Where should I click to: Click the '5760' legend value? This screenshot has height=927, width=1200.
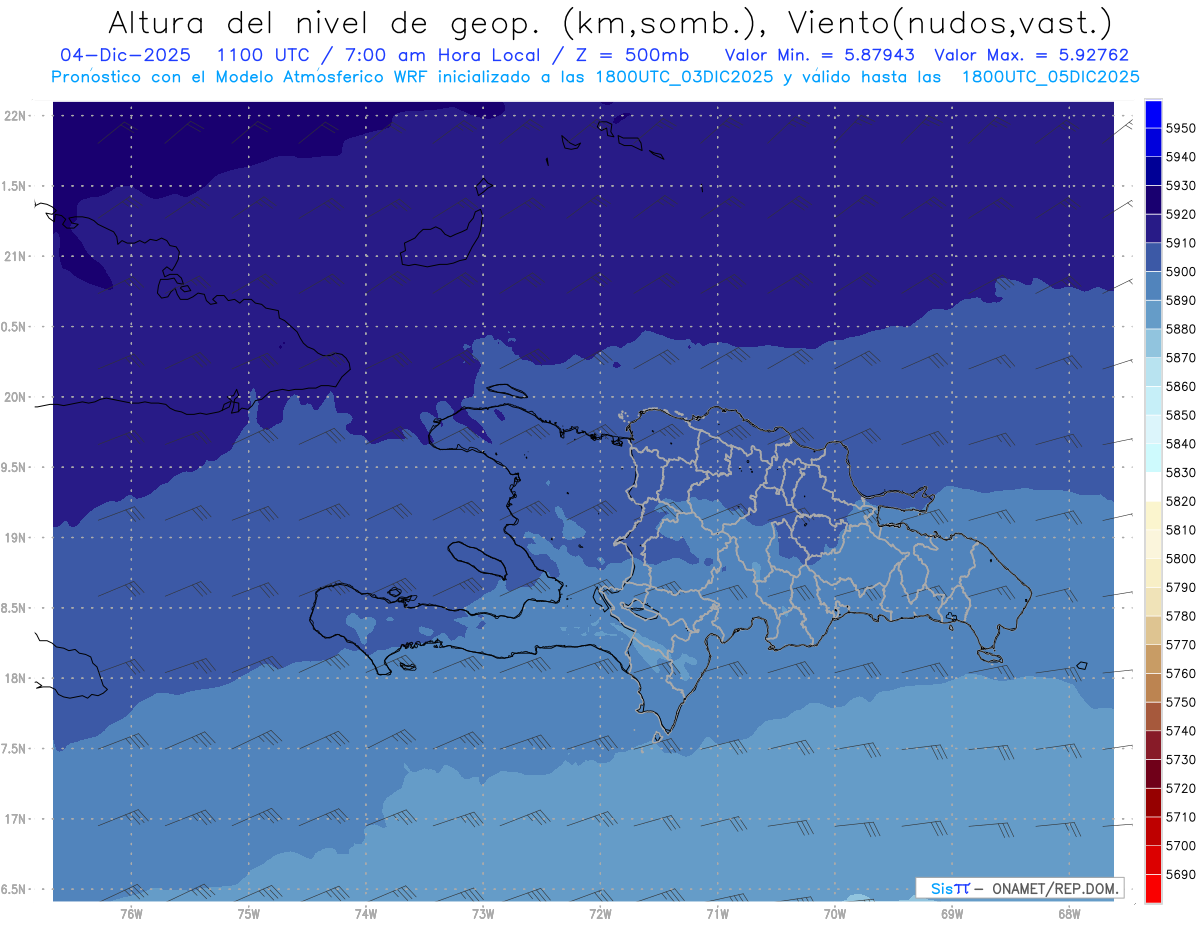pyautogui.click(x=1181, y=673)
